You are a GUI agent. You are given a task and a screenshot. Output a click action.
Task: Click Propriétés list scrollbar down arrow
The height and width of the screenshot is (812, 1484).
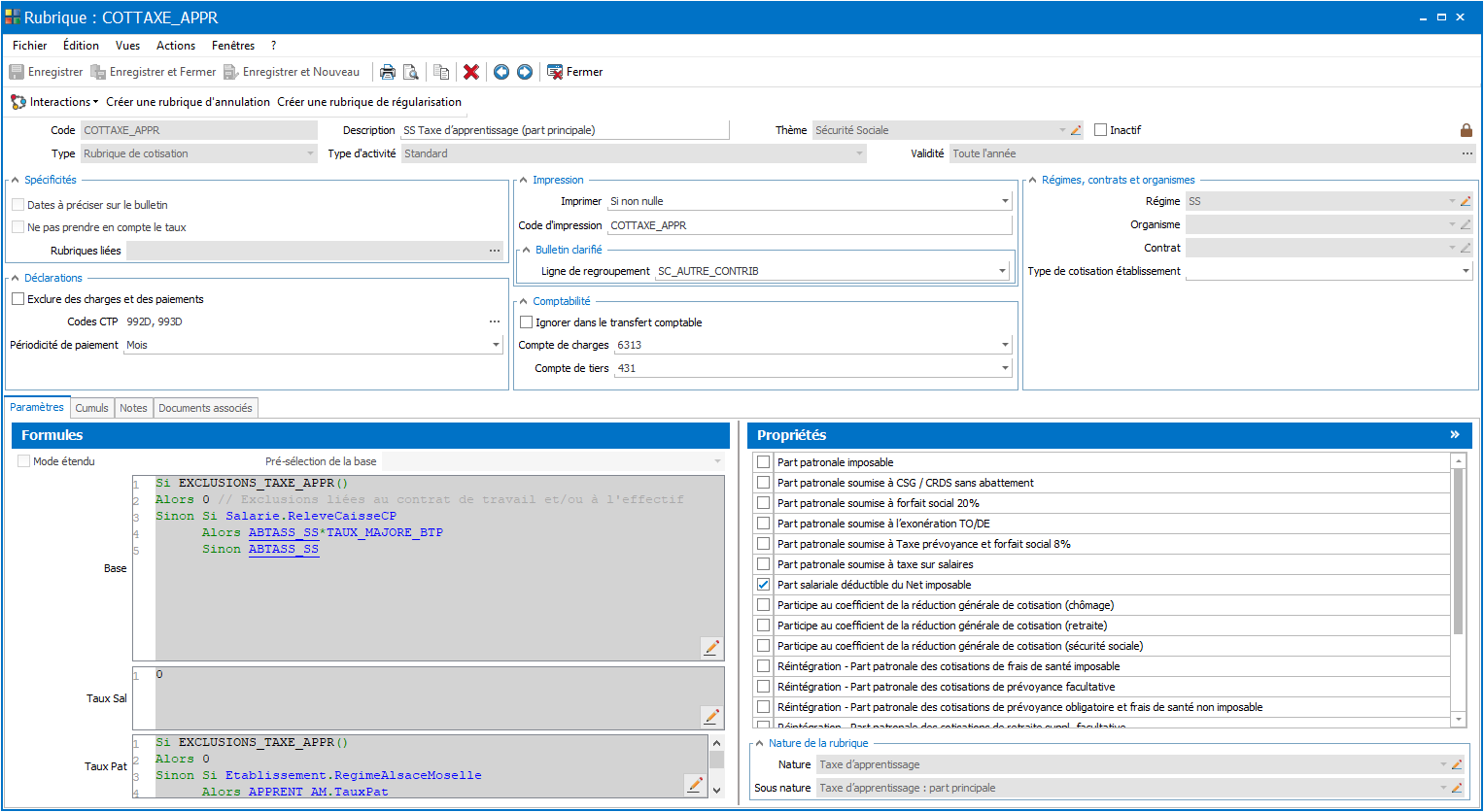(1458, 720)
